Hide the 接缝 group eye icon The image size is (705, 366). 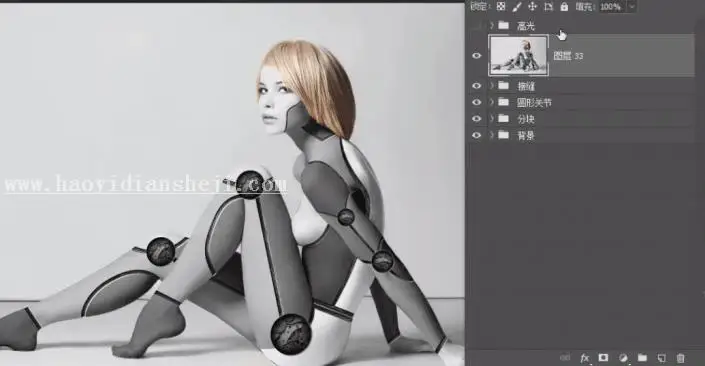pyautogui.click(x=477, y=86)
